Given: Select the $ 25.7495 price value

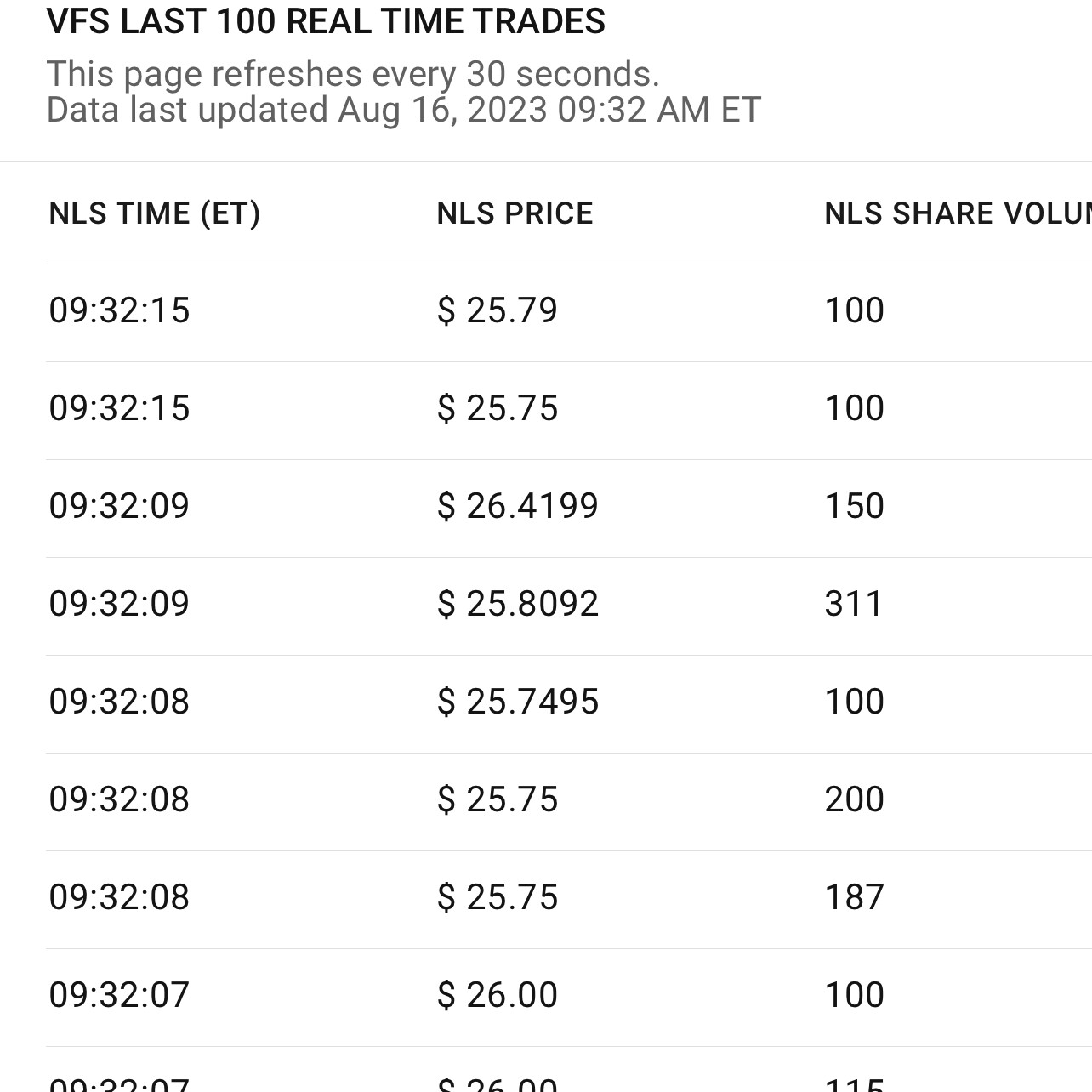Looking at the screenshot, I should point(518,702).
